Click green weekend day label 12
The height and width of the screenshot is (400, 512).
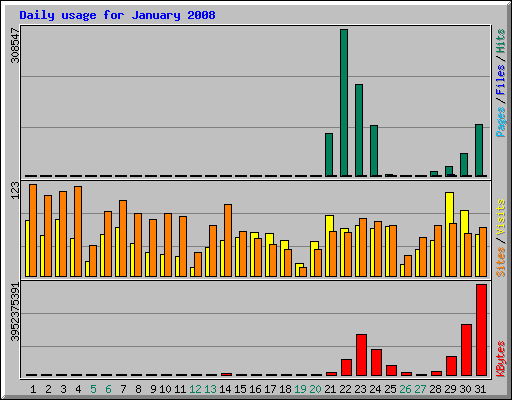click(x=195, y=389)
